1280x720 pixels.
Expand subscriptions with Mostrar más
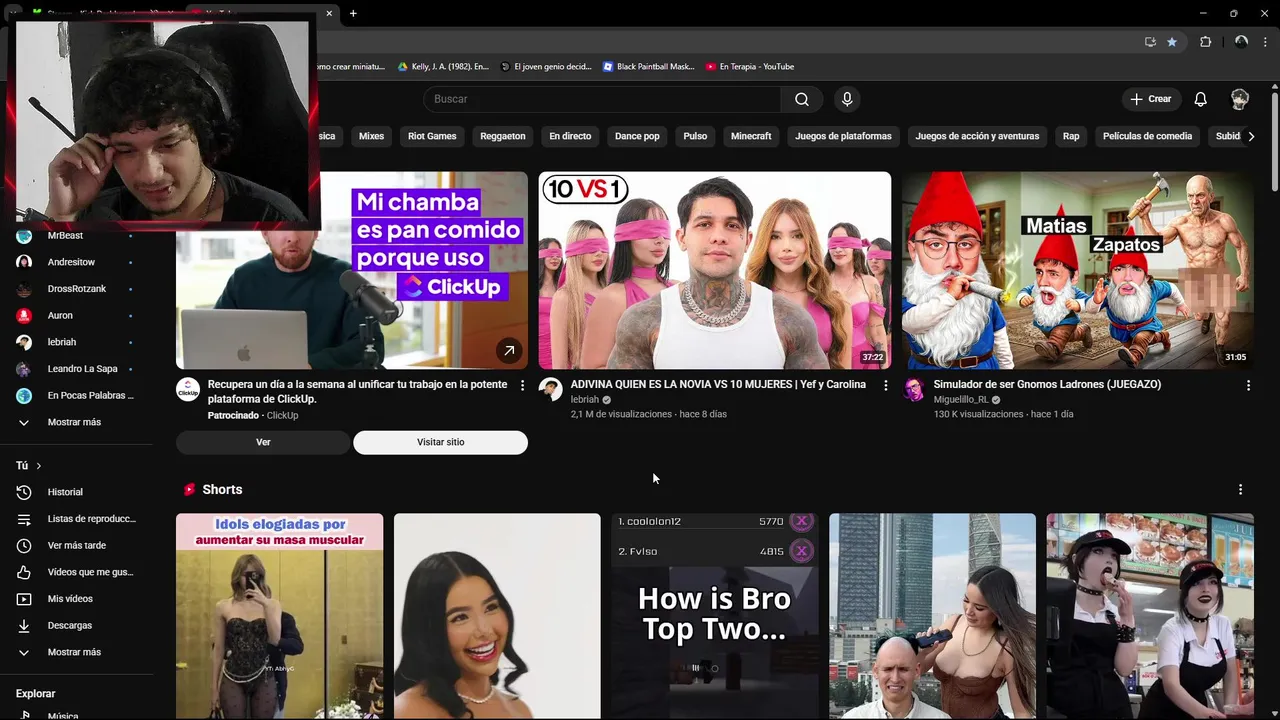click(x=76, y=422)
